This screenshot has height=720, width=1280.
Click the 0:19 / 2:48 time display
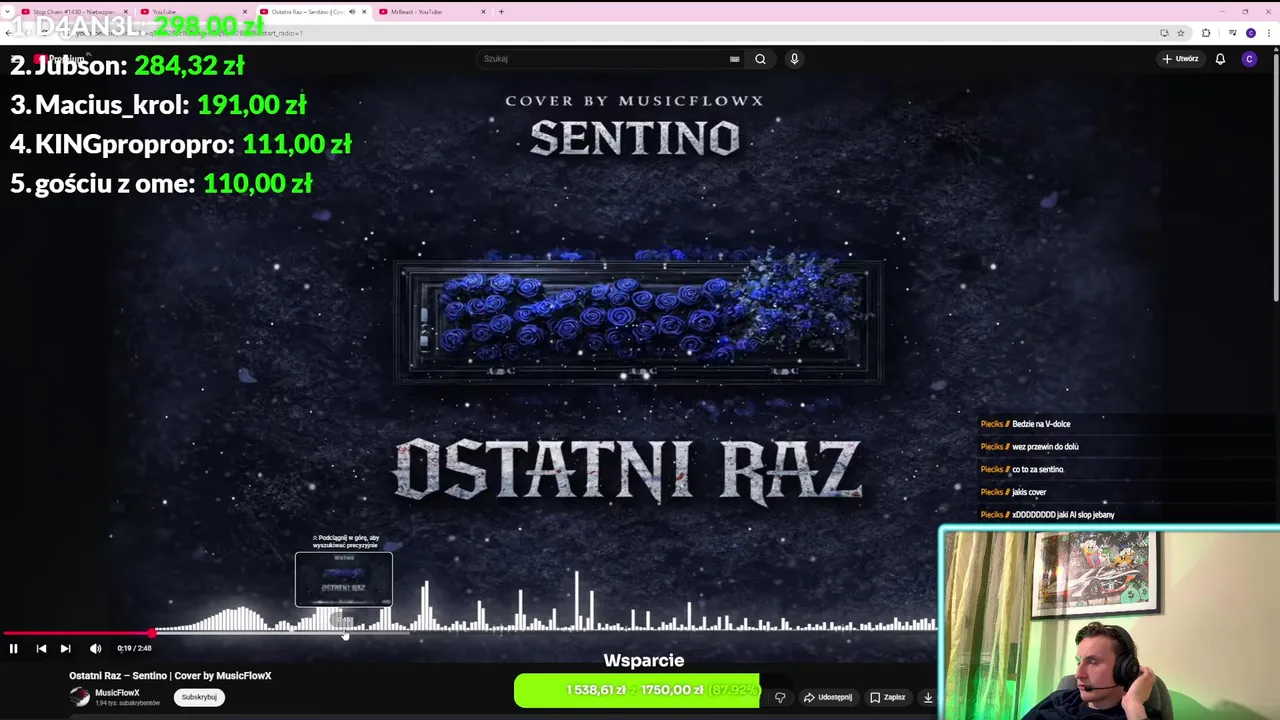click(134, 648)
